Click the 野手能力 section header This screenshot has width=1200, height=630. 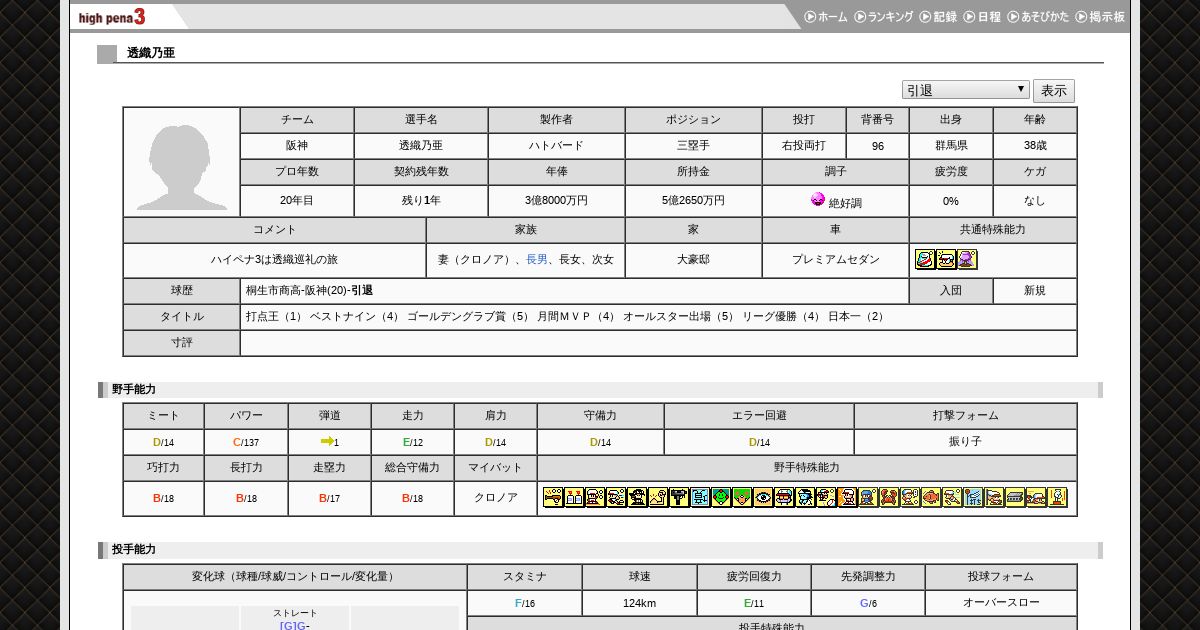(x=134, y=390)
